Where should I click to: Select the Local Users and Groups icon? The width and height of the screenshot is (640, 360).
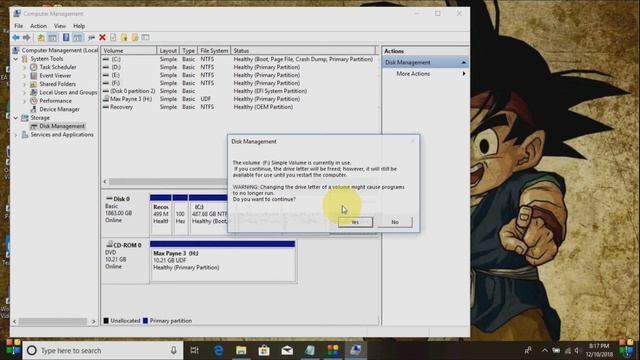click(34, 92)
